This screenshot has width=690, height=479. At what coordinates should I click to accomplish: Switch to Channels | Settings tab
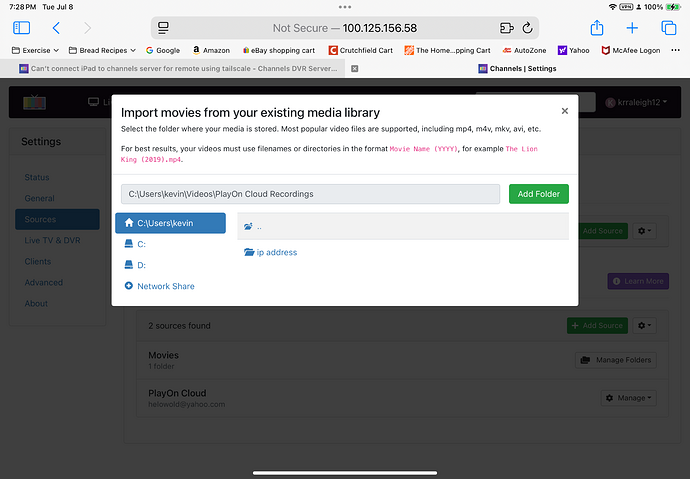tap(516, 68)
